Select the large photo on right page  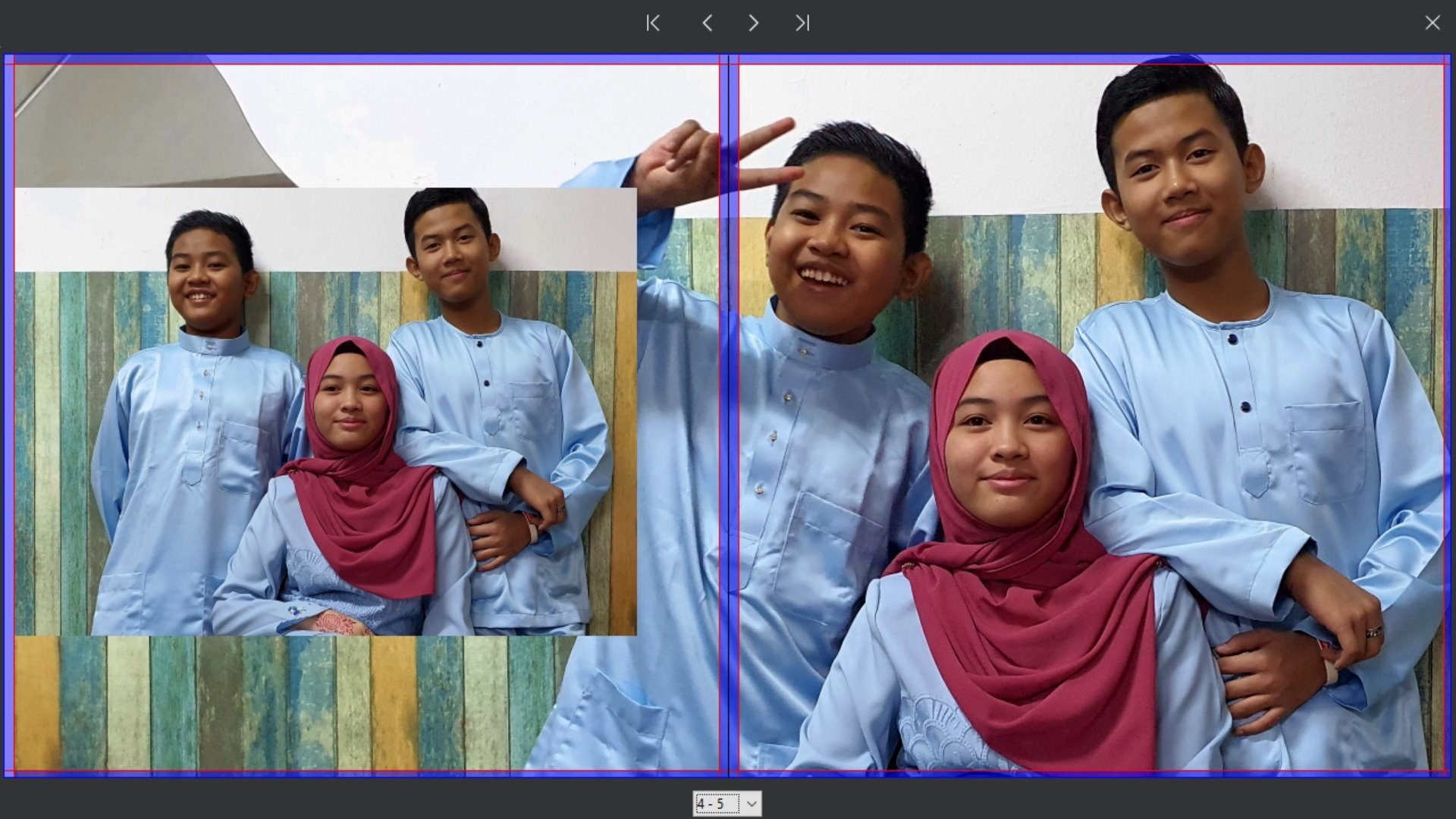click(1091, 416)
